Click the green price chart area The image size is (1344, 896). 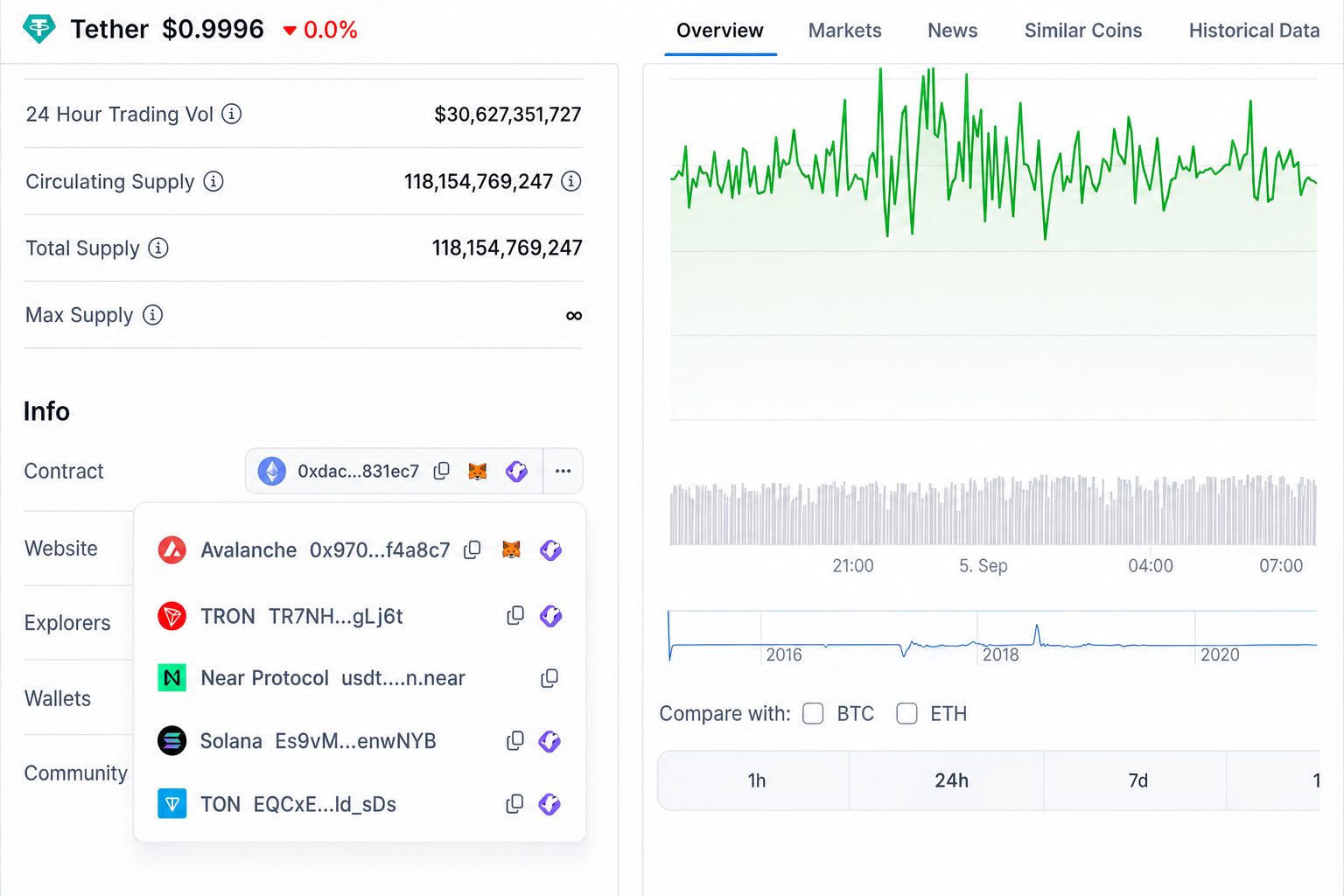(993, 245)
